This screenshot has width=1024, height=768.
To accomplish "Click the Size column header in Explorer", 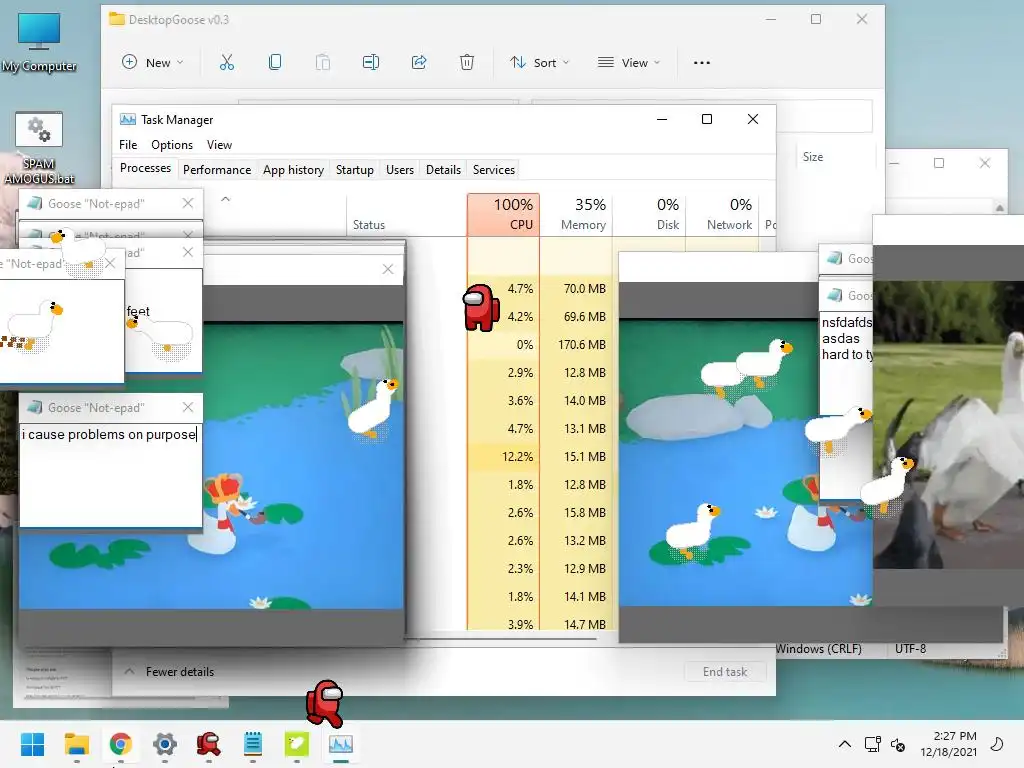I will click(813, 157).
